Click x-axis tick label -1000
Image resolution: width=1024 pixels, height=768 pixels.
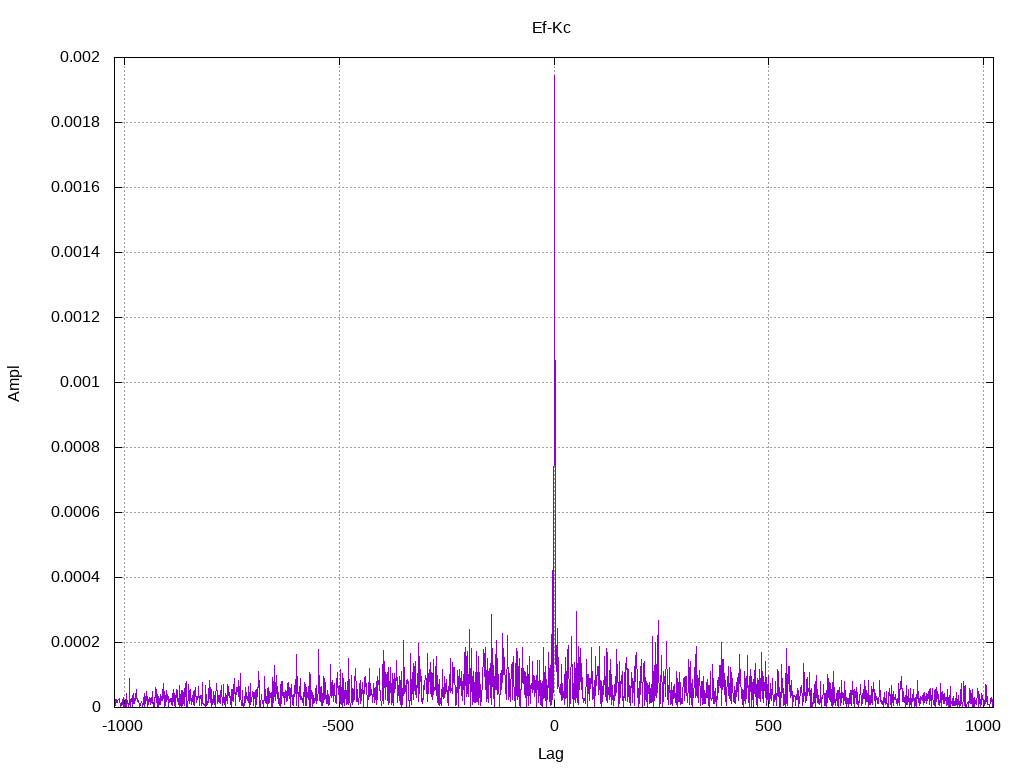tap(122, 726)
